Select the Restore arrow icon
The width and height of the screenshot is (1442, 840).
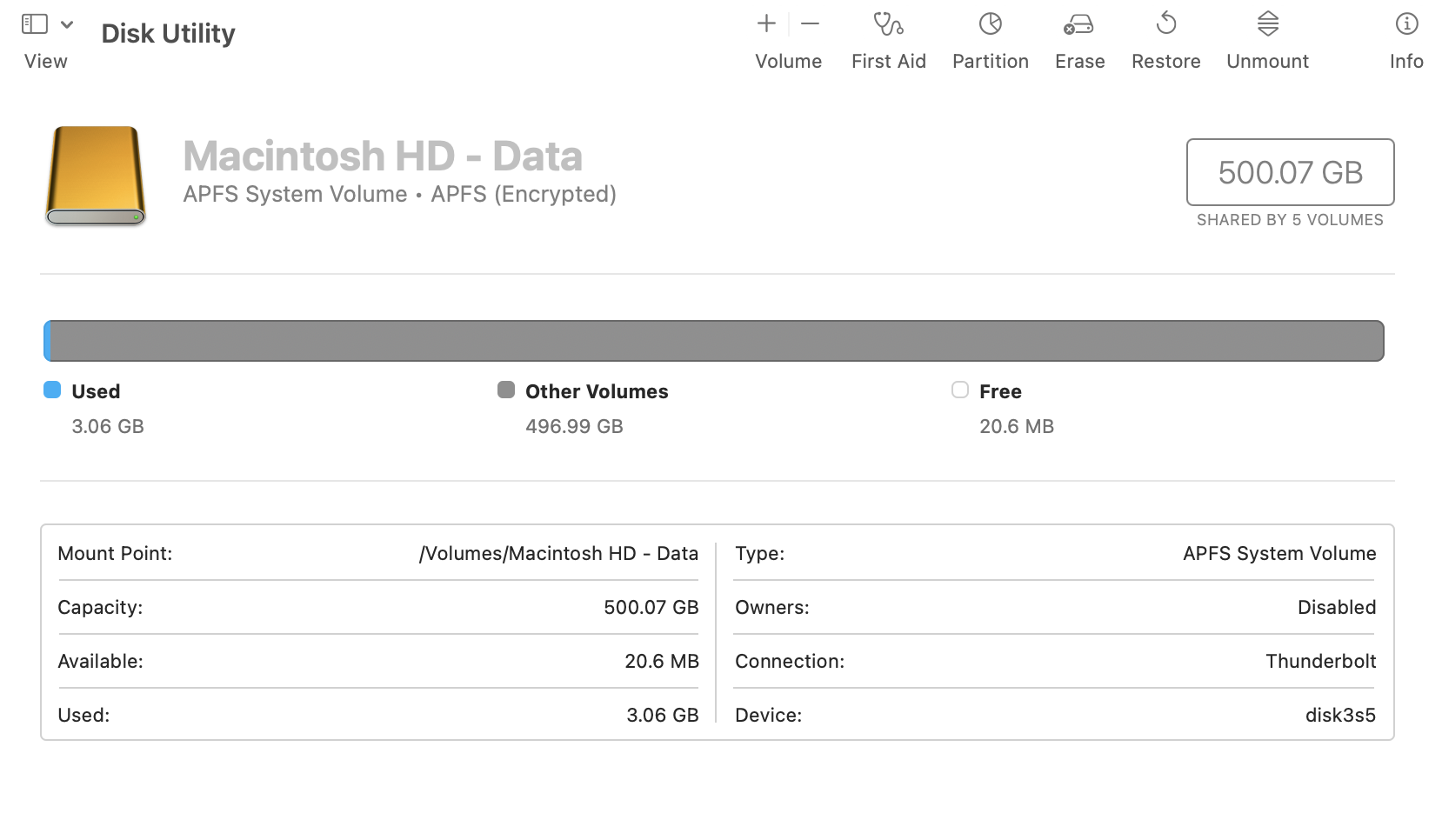[x=1166, y=23]
